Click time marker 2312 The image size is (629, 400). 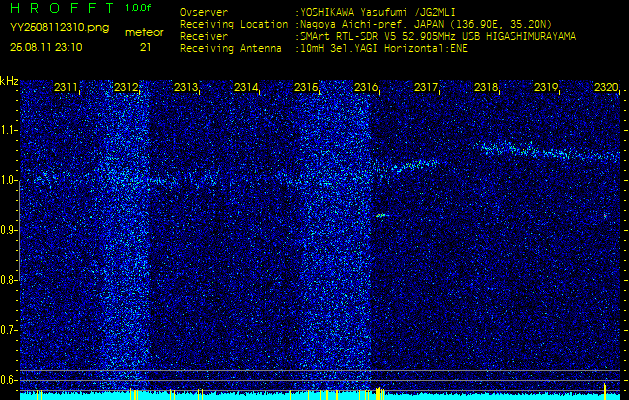coord(126,87)
